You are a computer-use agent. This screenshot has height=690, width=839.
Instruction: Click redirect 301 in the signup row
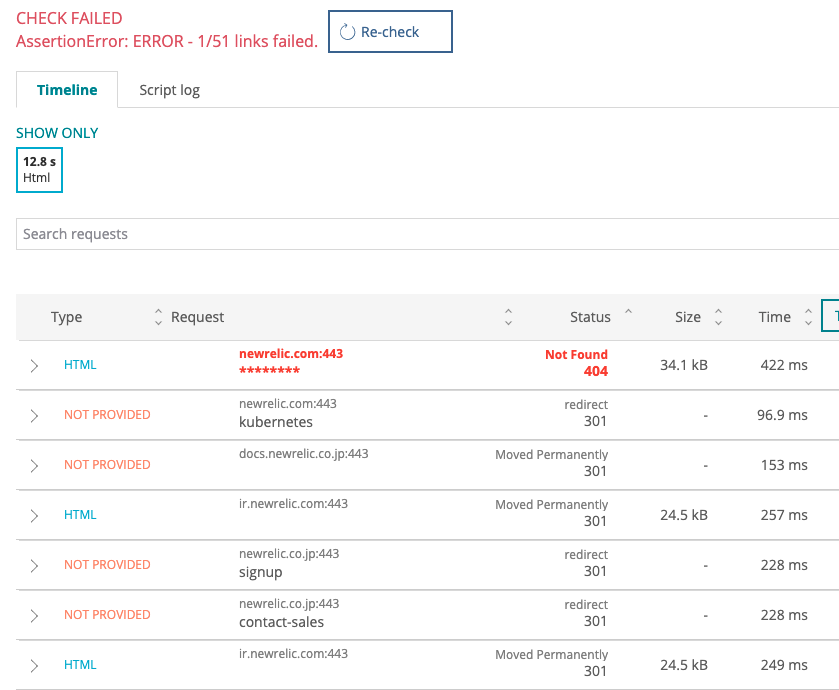(586, 563)
